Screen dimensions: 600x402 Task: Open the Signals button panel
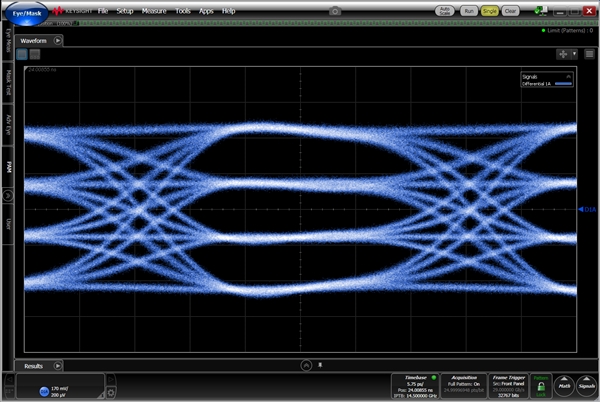coord(586,384)
